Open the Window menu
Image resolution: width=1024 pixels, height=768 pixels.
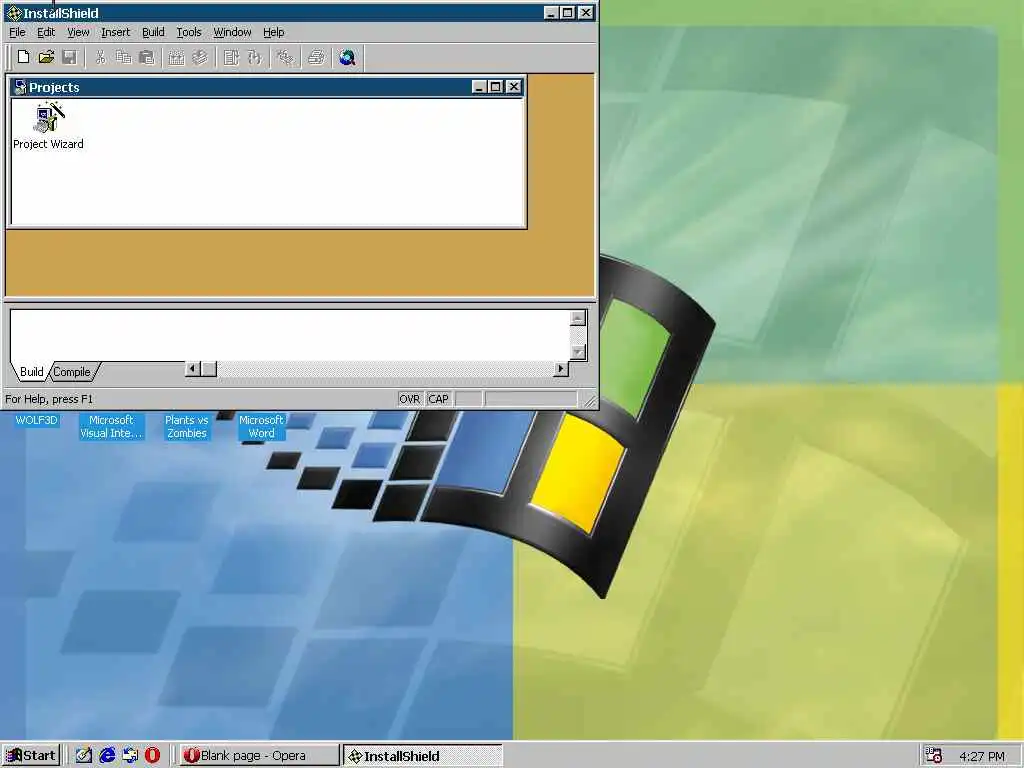[232, 32]
